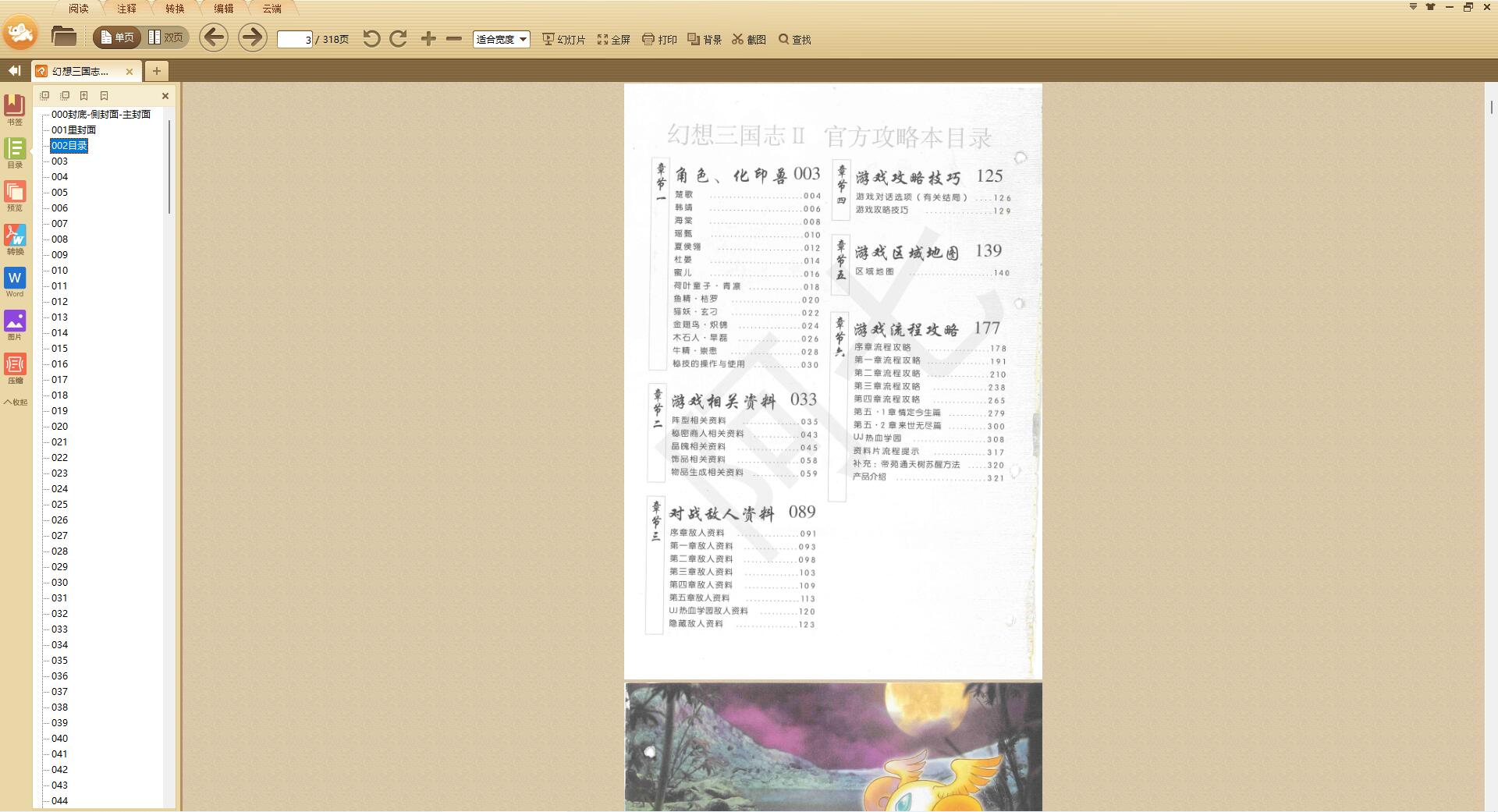Enter 全屏 fullscreen view
Viewport: 1498px width, 812px height.
pos(616,39)
